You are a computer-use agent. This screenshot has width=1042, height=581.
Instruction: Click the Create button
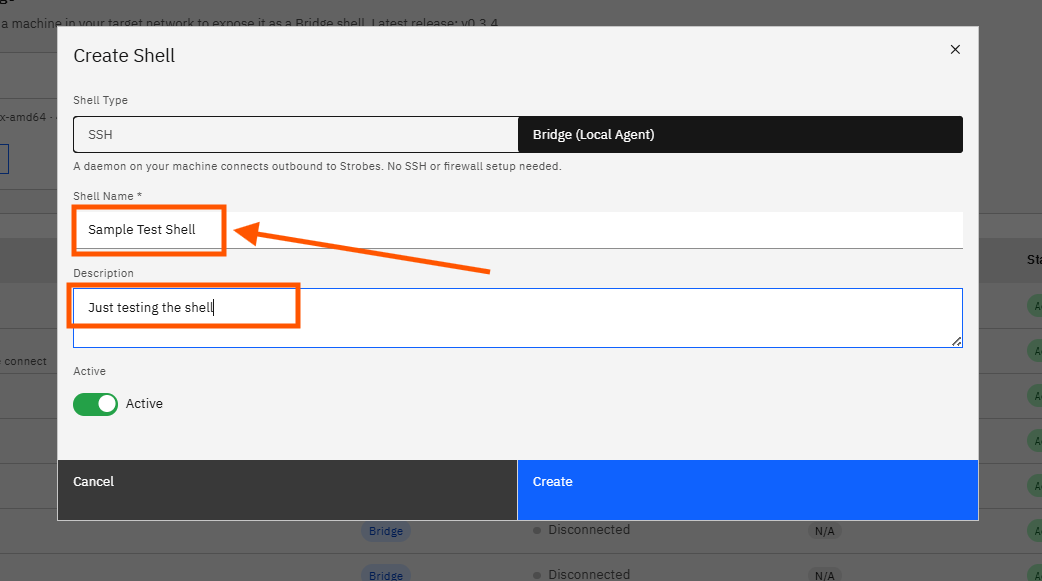click(x=748, y=490)
